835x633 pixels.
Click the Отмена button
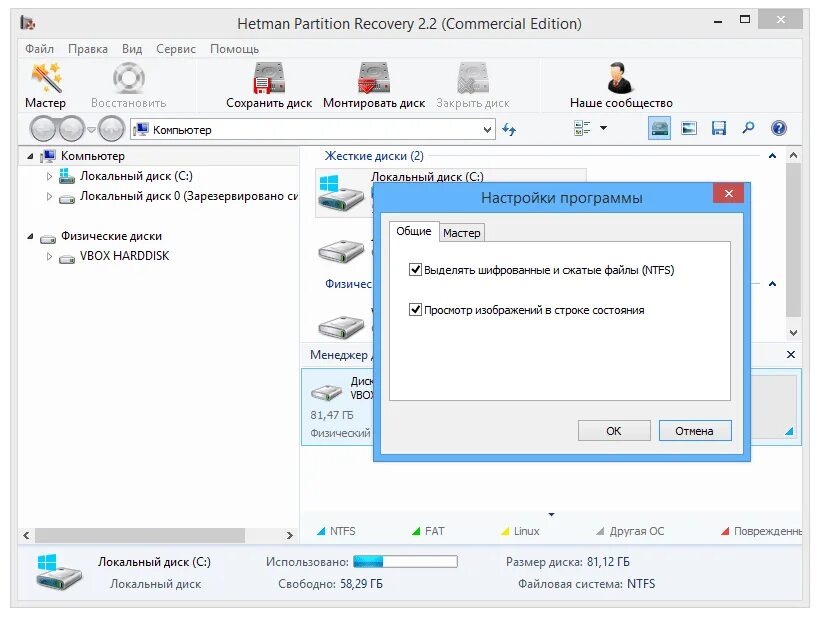coord(694,431)
